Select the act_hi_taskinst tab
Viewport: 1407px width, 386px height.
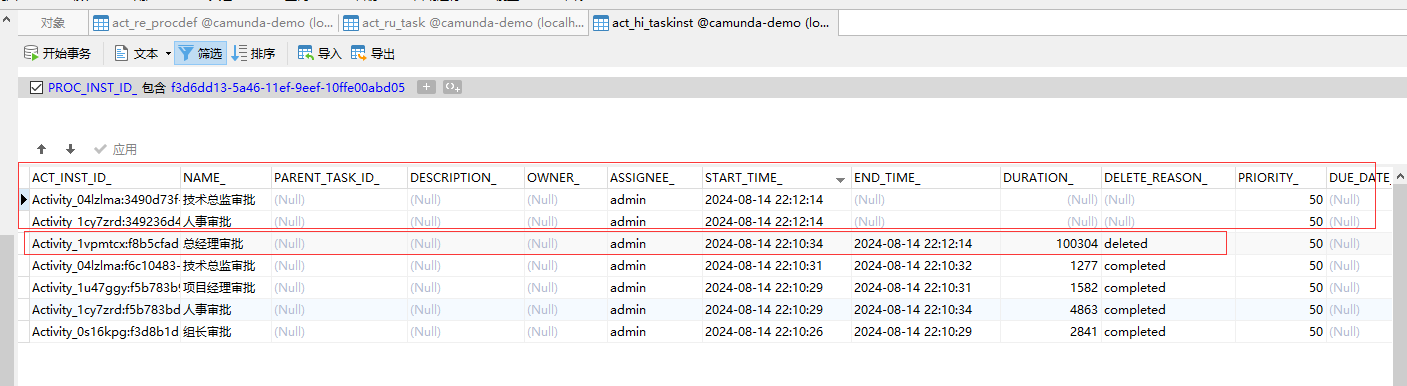[x=714, y=22]
